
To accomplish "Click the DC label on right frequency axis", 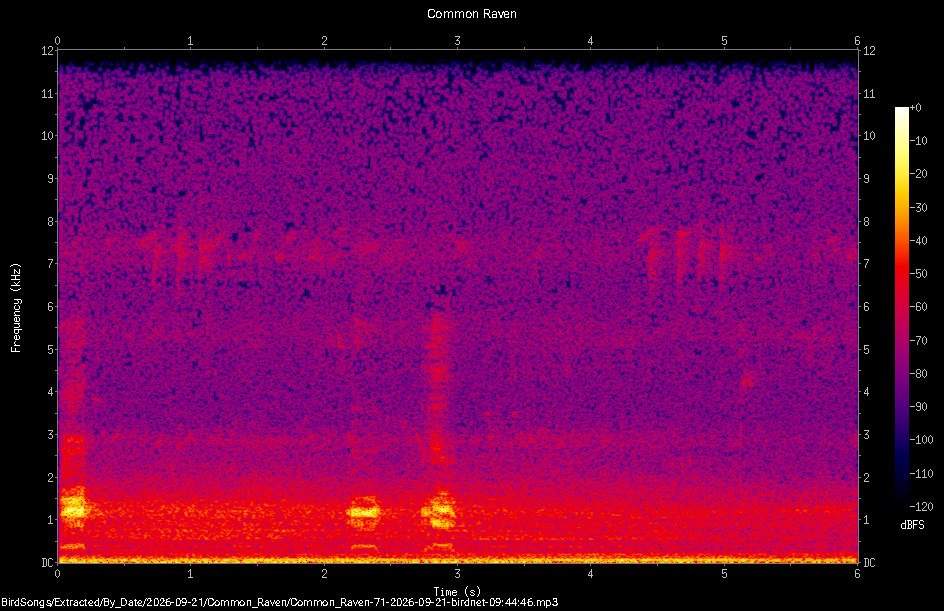I will coord(869,563).
